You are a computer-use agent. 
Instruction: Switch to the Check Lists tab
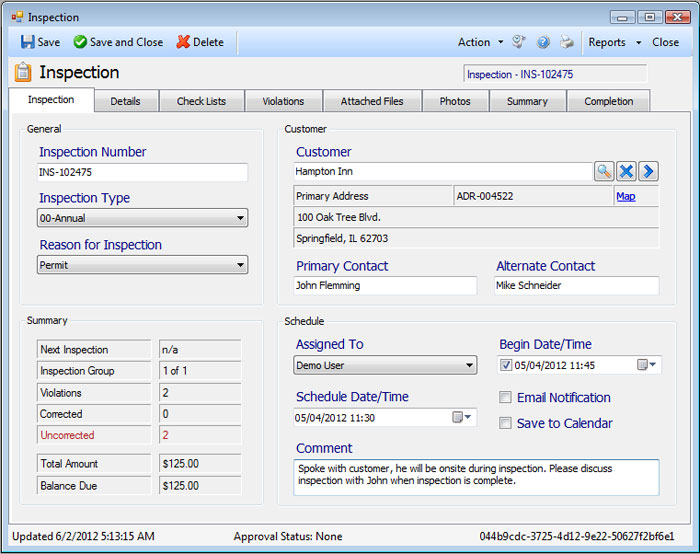(201, 101)
